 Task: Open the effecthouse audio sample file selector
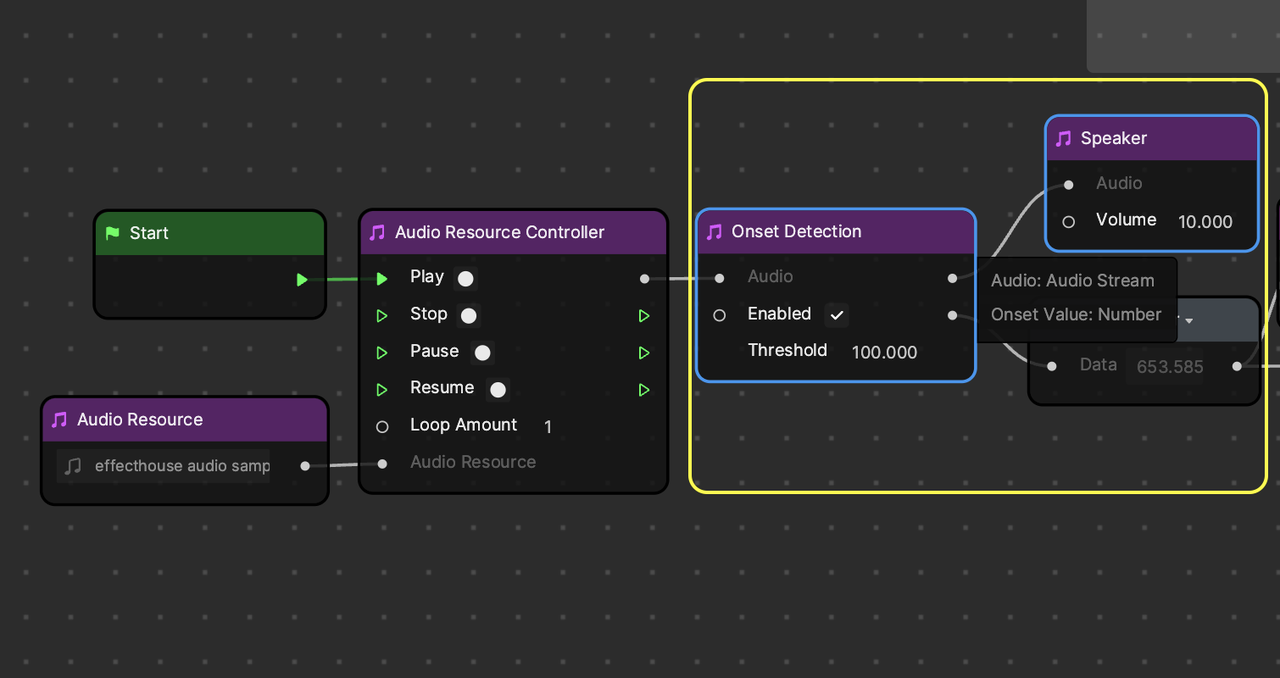165,466
